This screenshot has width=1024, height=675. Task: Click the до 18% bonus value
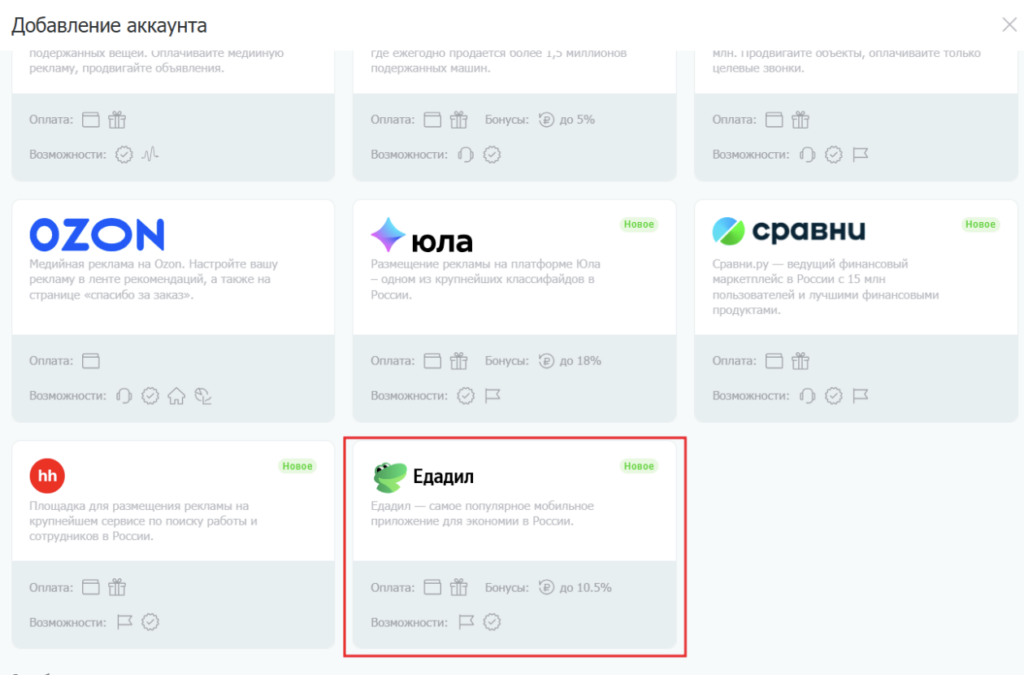(x=580, y=361)
